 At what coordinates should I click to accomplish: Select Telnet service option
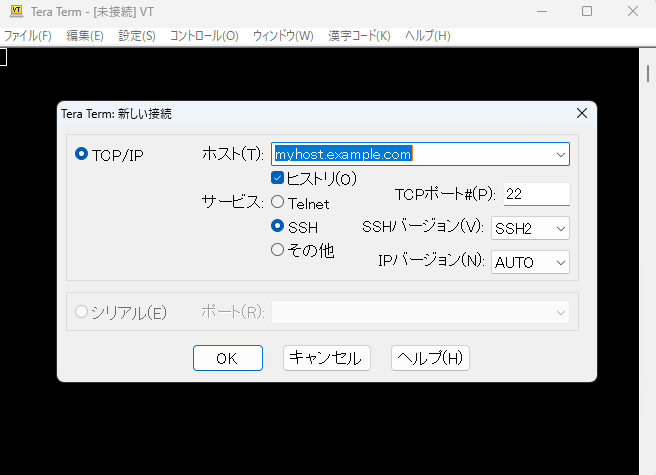tap(278, 203)
